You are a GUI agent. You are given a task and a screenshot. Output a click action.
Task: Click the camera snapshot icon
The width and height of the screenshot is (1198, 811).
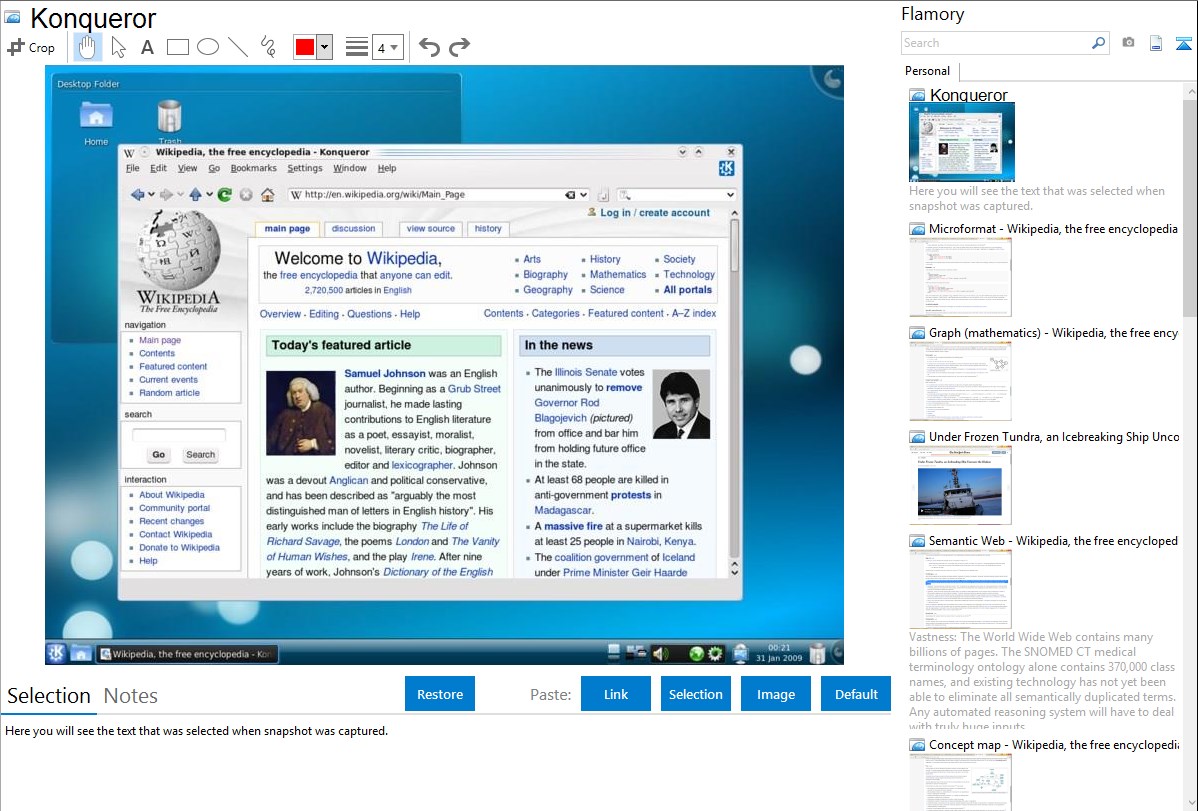click(1128, 43)
